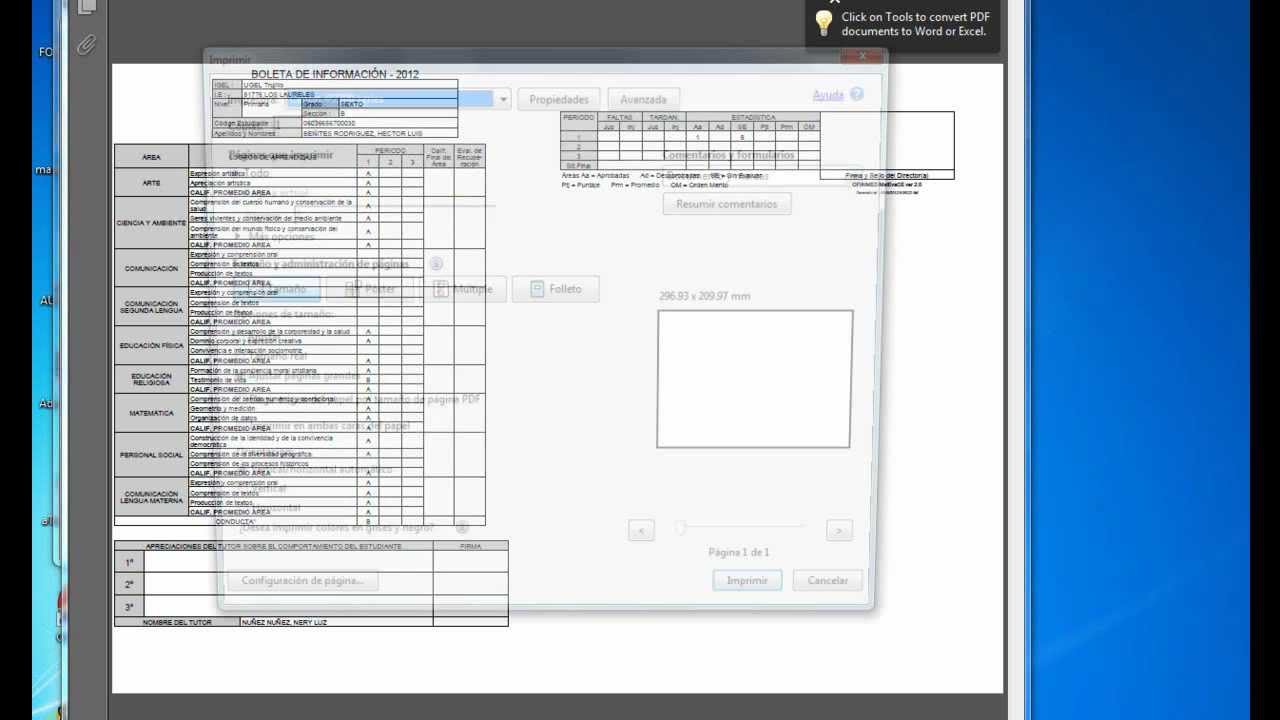Open page thumbnails panel in Reader sidebar
This screenshot has height=720, width=1280.
tap(87, 6)
